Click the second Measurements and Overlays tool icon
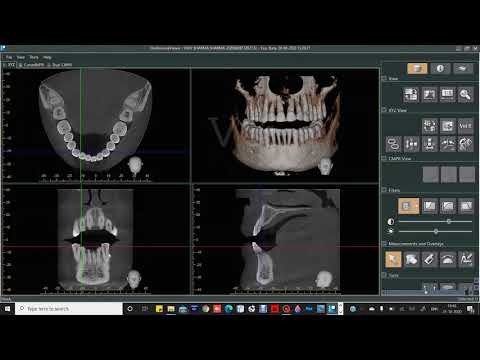480x360 pixels. click(x=411, y=259)
